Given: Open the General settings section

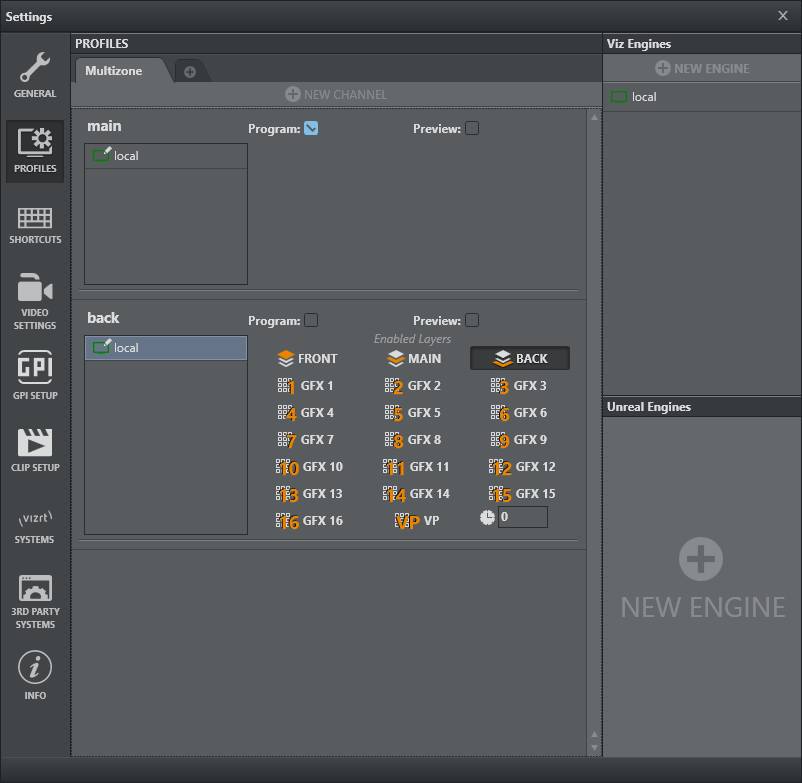Looking at the screenshot, I should coord(35,75).
